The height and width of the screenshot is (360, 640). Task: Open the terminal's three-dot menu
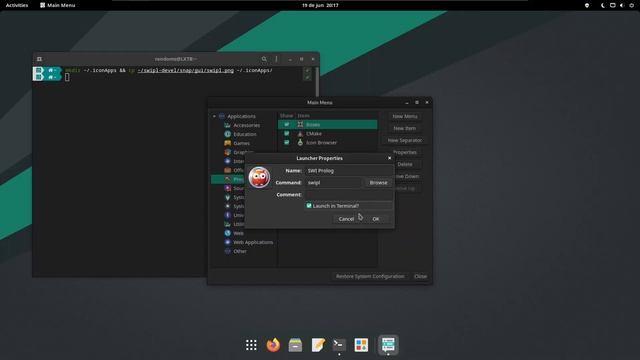click(276, 59)
